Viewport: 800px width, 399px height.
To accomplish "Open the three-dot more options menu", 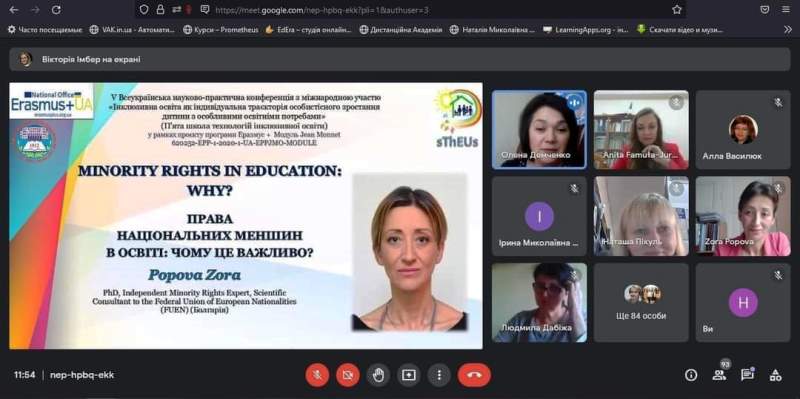I will click(439, 376).
